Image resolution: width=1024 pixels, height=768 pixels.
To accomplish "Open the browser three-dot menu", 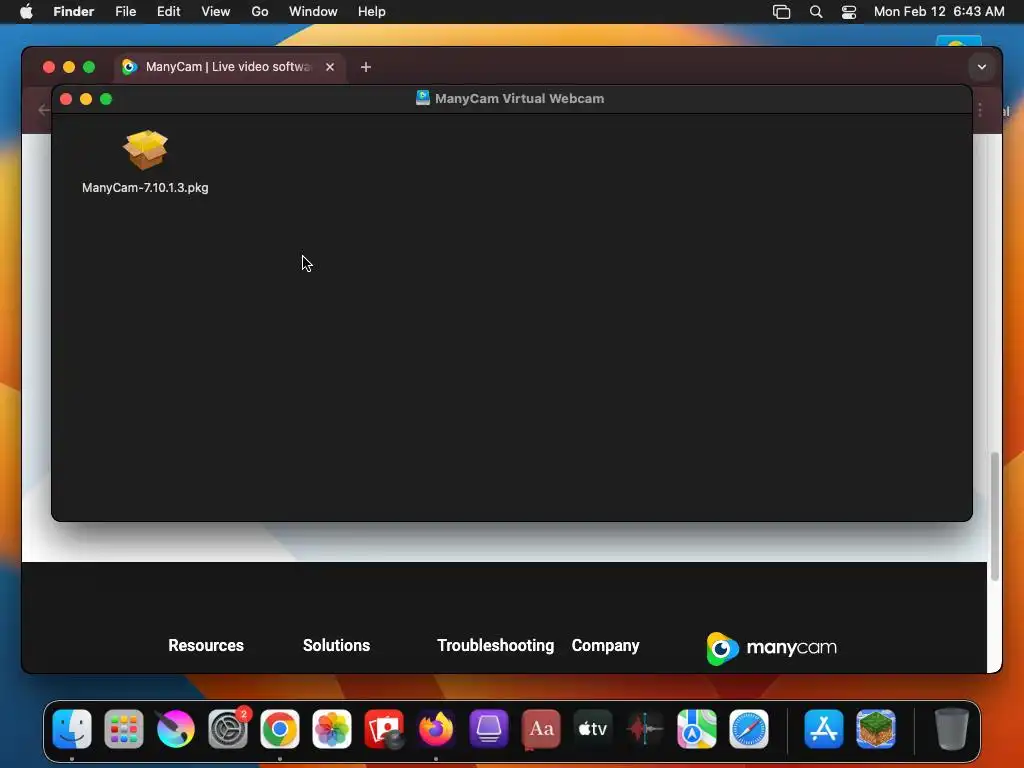I will (x=980, y=110).
